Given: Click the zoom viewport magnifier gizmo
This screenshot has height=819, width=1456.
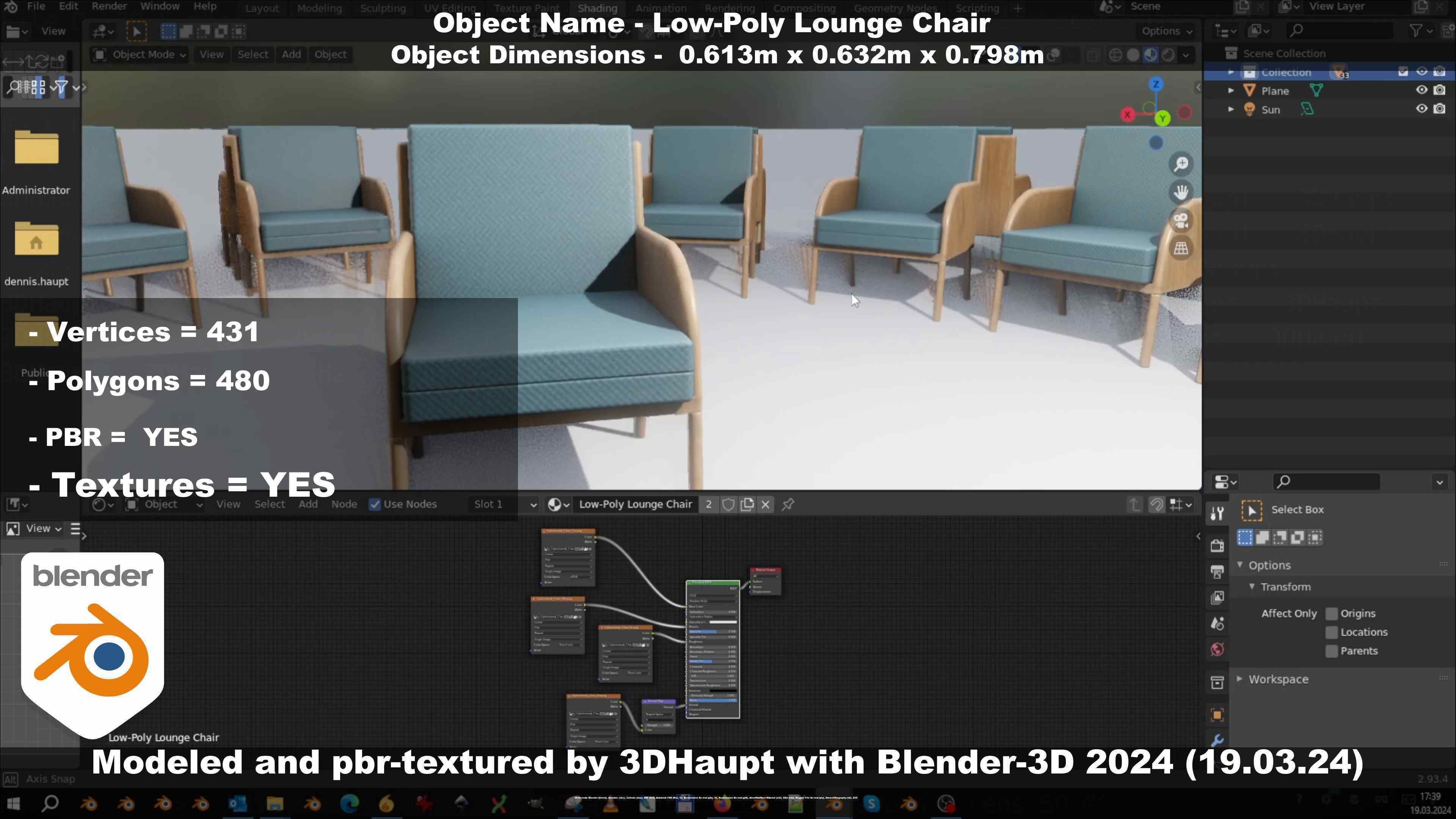Looking at the screenshot, I should tap(1181, 164).
